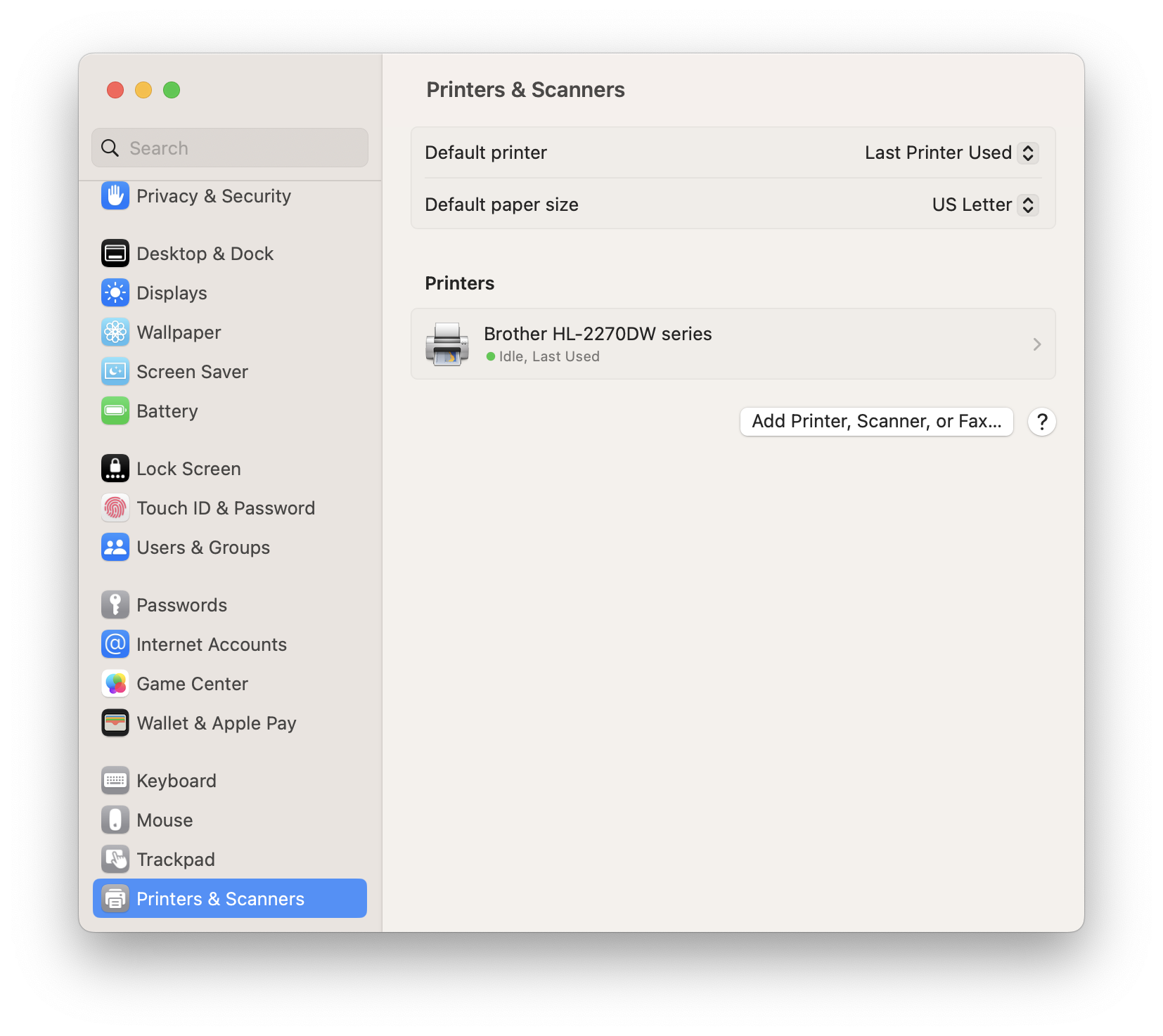Screen dimensions: 1163x1036
Task: Open the Battery icon in sidebar
Action: [115, 411]
